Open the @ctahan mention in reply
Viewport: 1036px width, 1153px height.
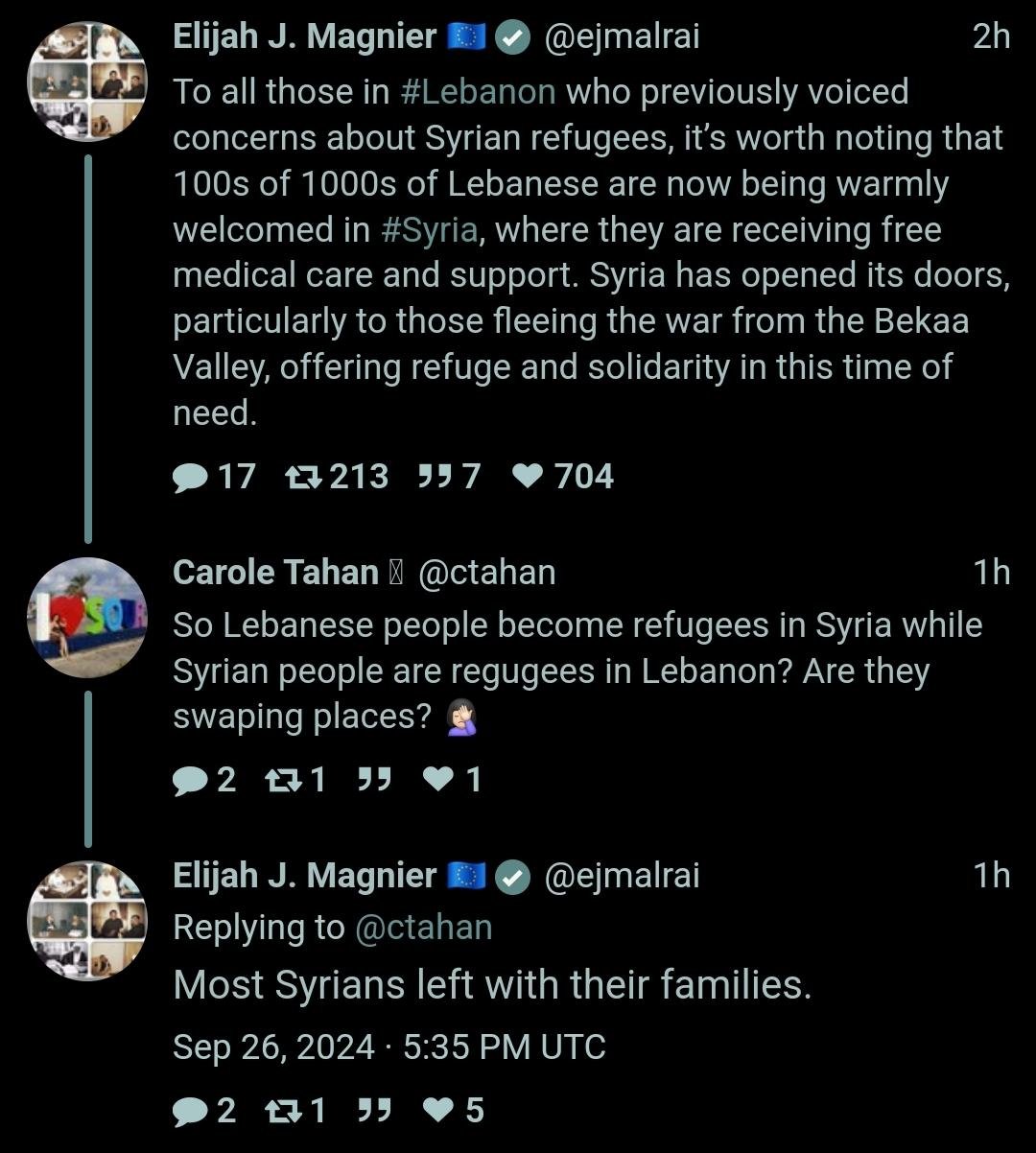point(423,928)
